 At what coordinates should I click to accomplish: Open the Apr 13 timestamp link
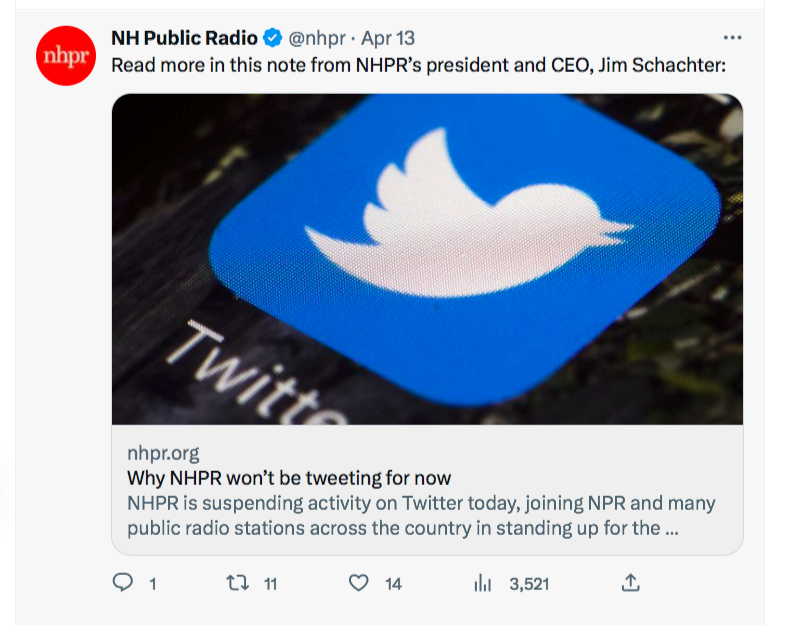pos(388,39)
